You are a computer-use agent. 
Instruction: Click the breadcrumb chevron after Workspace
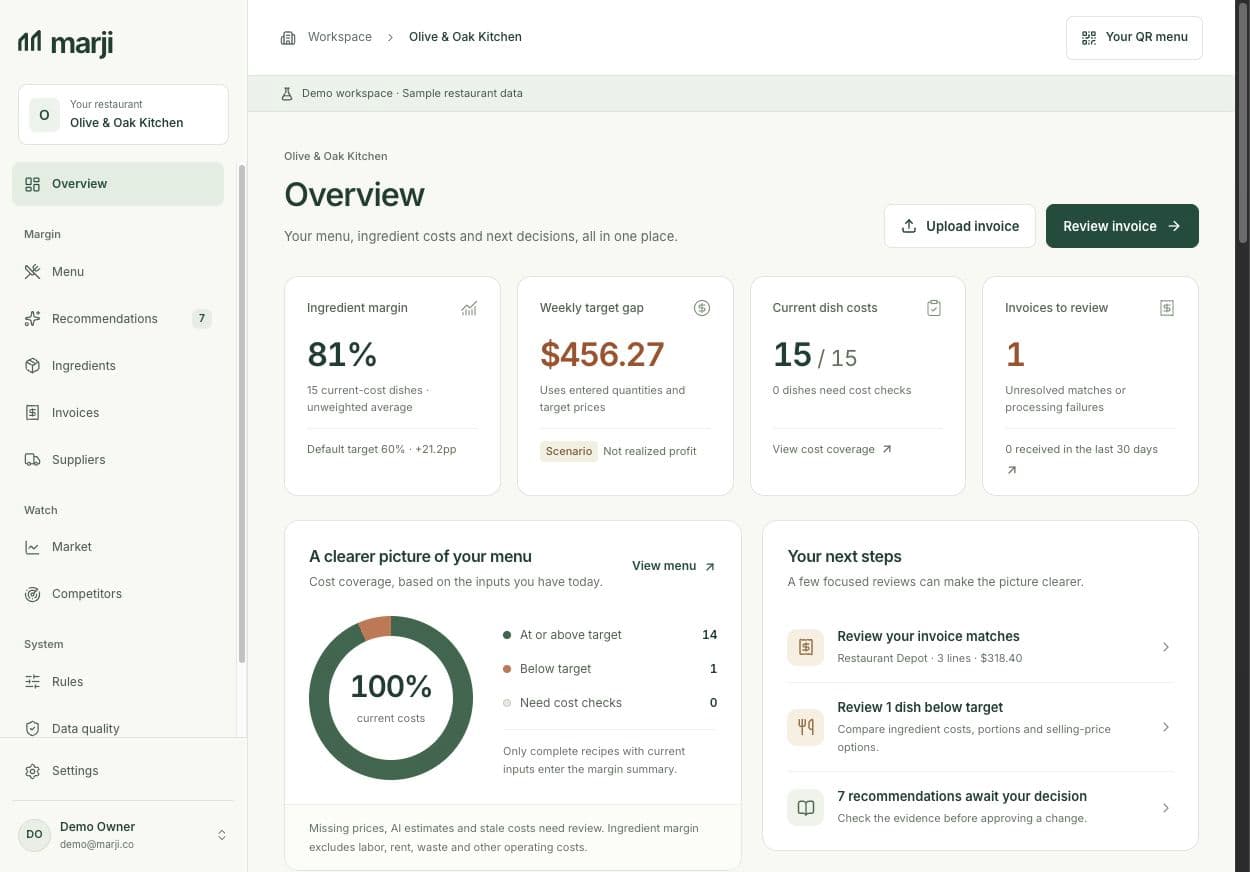click(390, 38)
